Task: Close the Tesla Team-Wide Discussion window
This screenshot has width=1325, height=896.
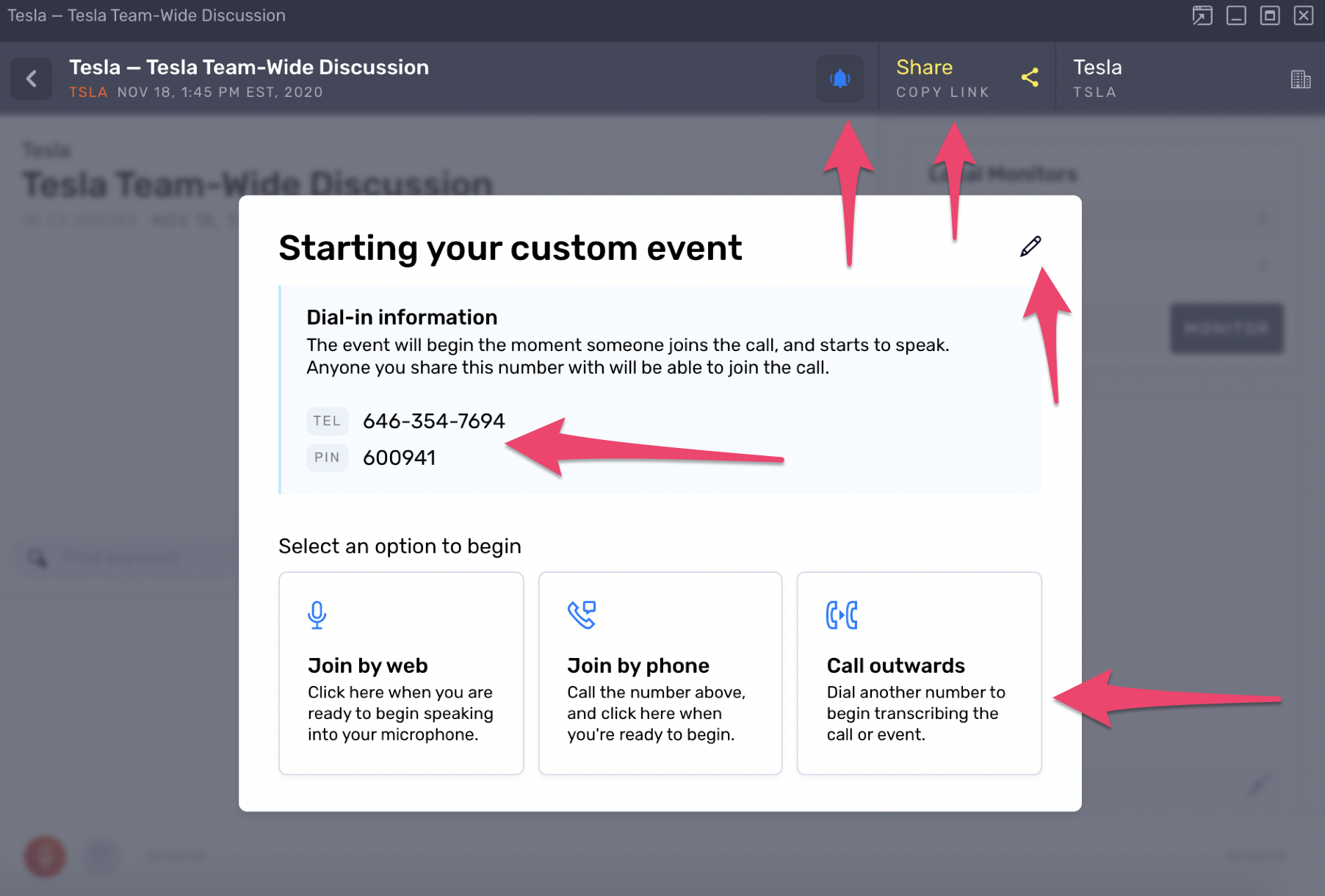Action: (1304, 15)
